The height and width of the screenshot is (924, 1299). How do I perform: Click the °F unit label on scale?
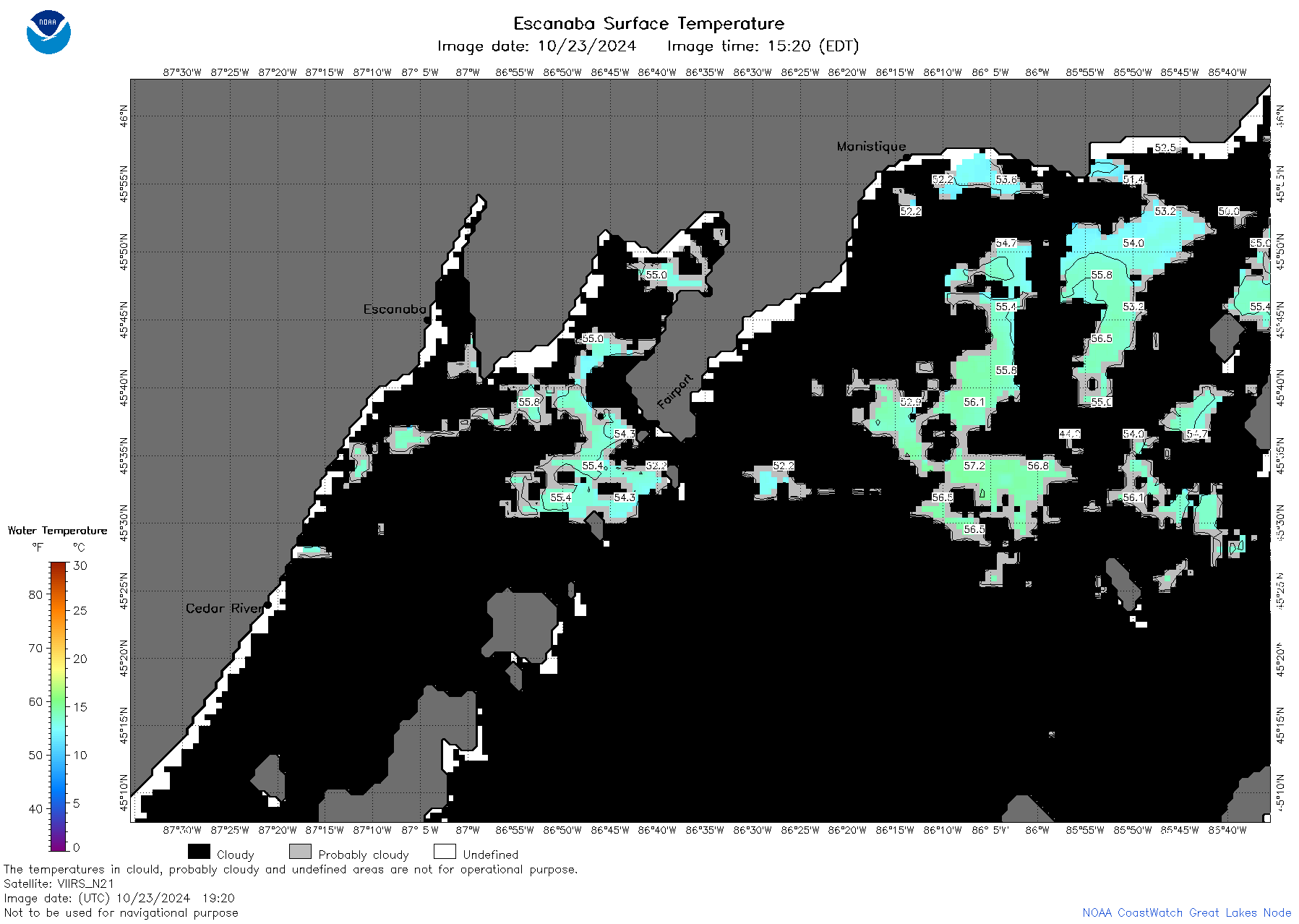38,547
